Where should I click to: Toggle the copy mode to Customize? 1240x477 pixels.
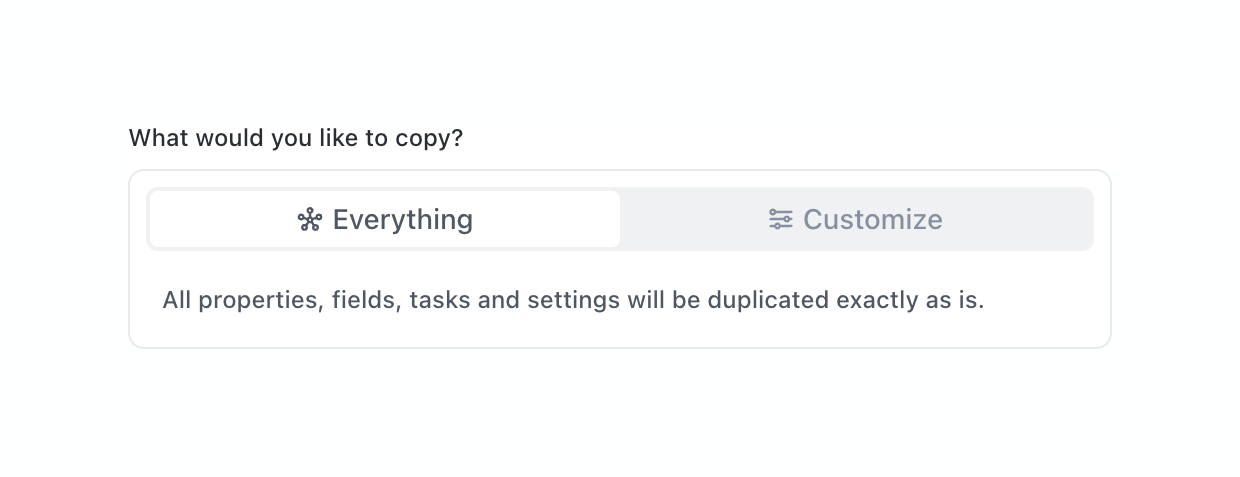pos(856,220)
